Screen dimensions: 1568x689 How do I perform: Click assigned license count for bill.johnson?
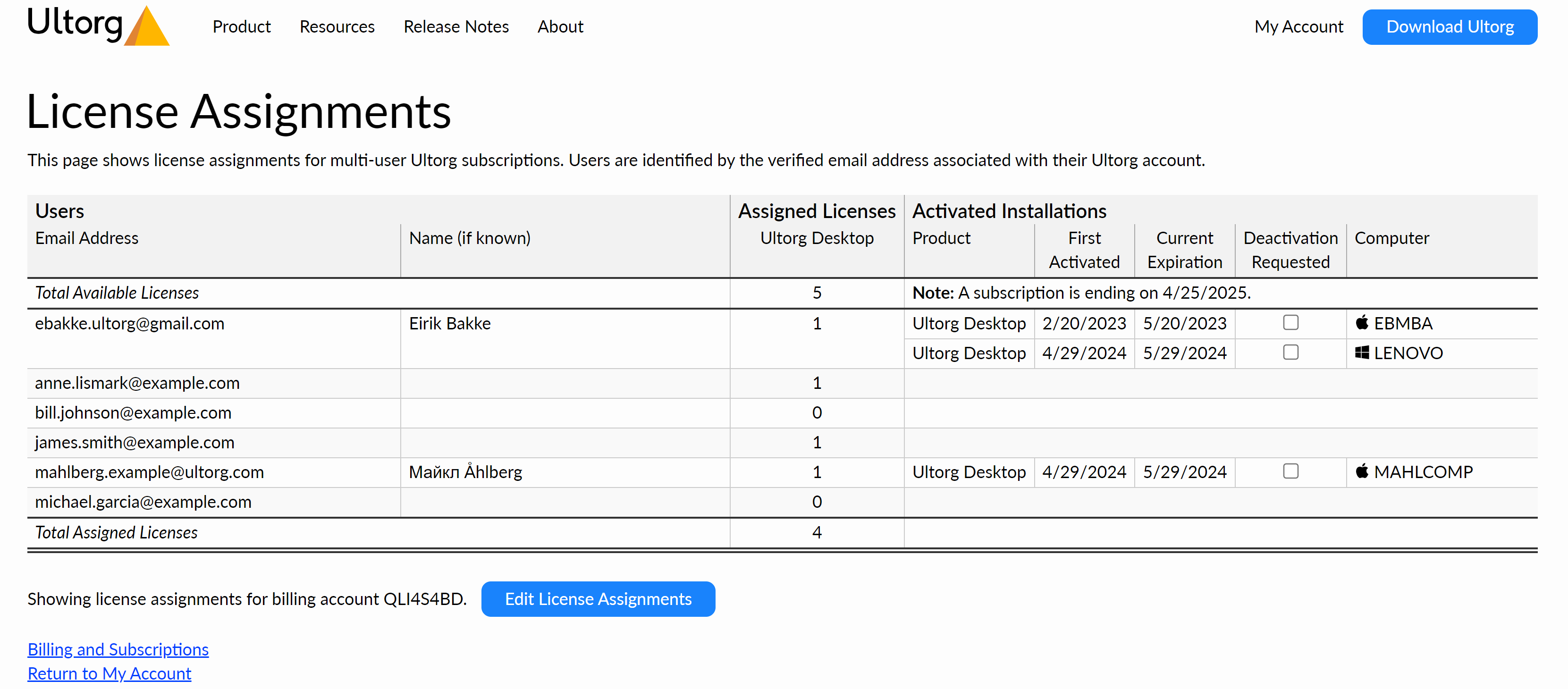coord(817,412)
